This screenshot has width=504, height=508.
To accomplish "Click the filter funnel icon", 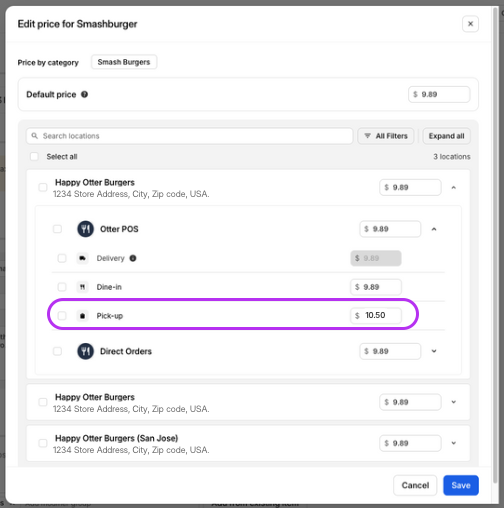I will pos(367,136).
